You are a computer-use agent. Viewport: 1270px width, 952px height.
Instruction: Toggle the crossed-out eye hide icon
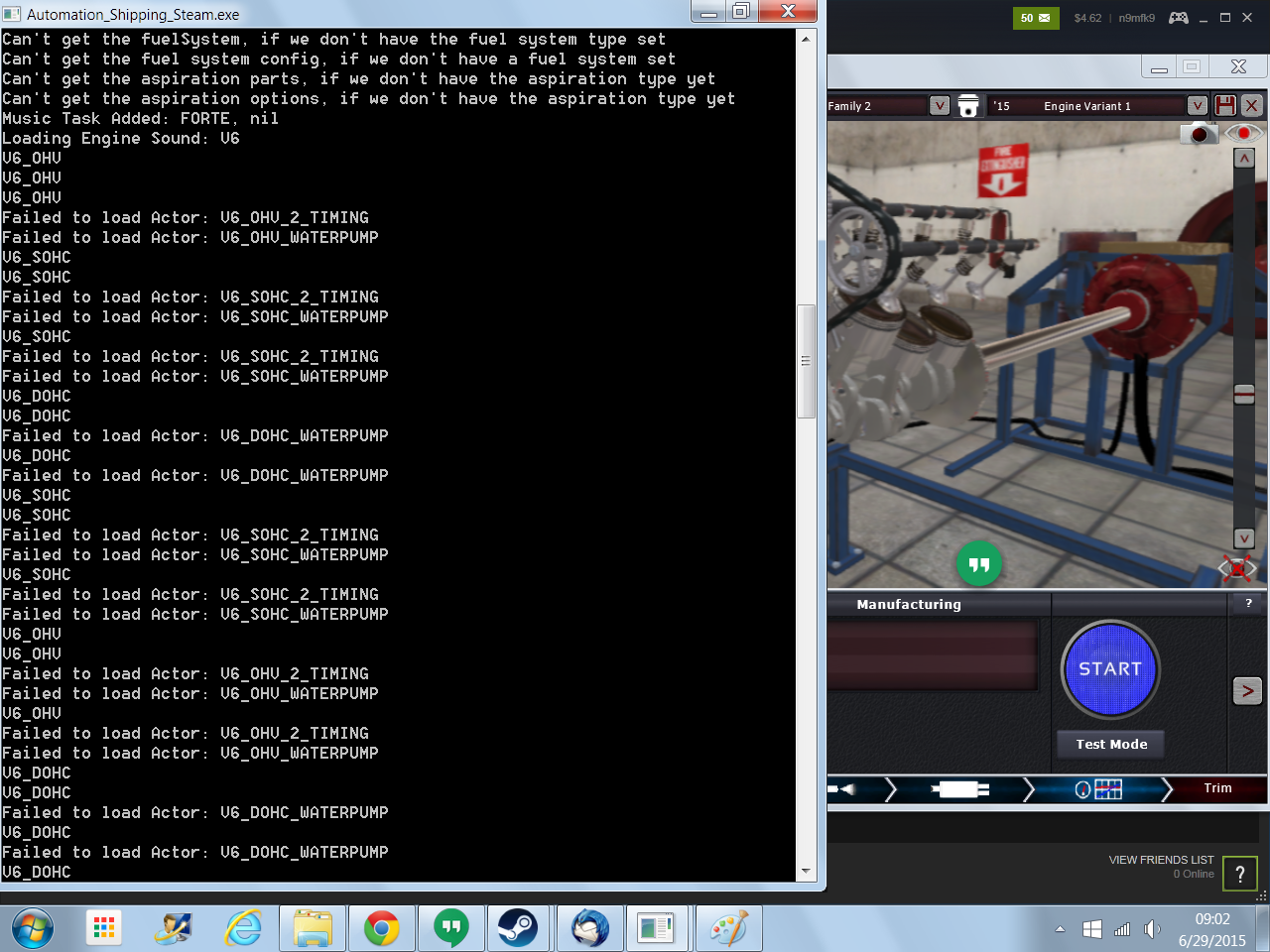pos(1237,568)
